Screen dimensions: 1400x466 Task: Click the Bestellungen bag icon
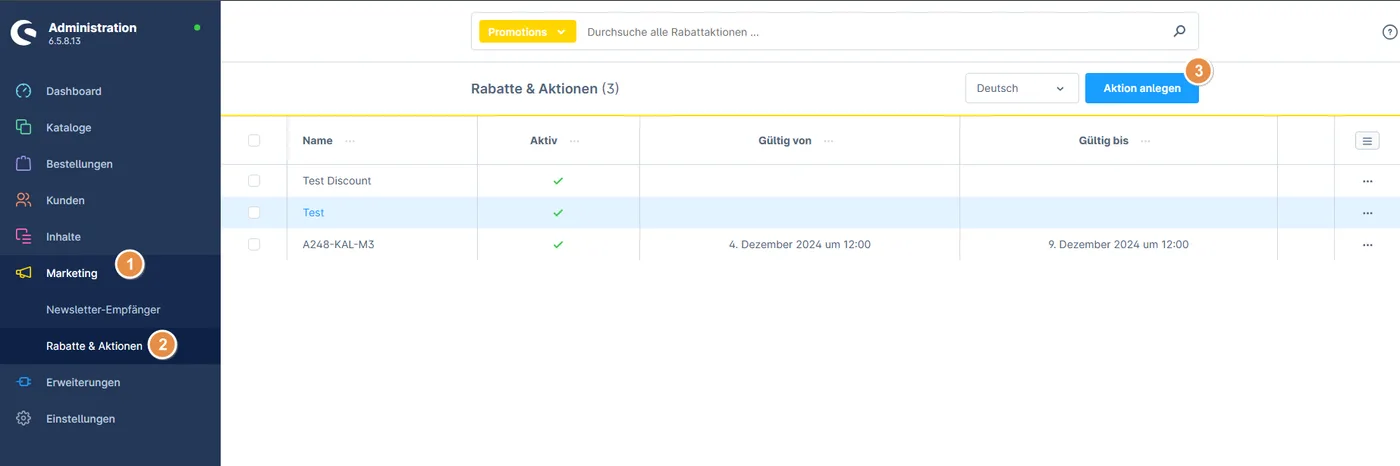(24, 164)
